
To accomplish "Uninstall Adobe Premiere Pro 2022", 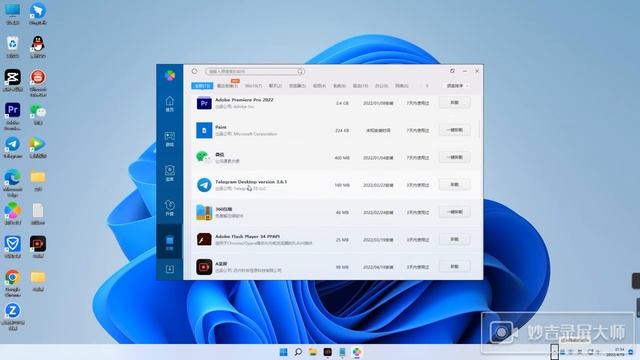I will [454, 102].
